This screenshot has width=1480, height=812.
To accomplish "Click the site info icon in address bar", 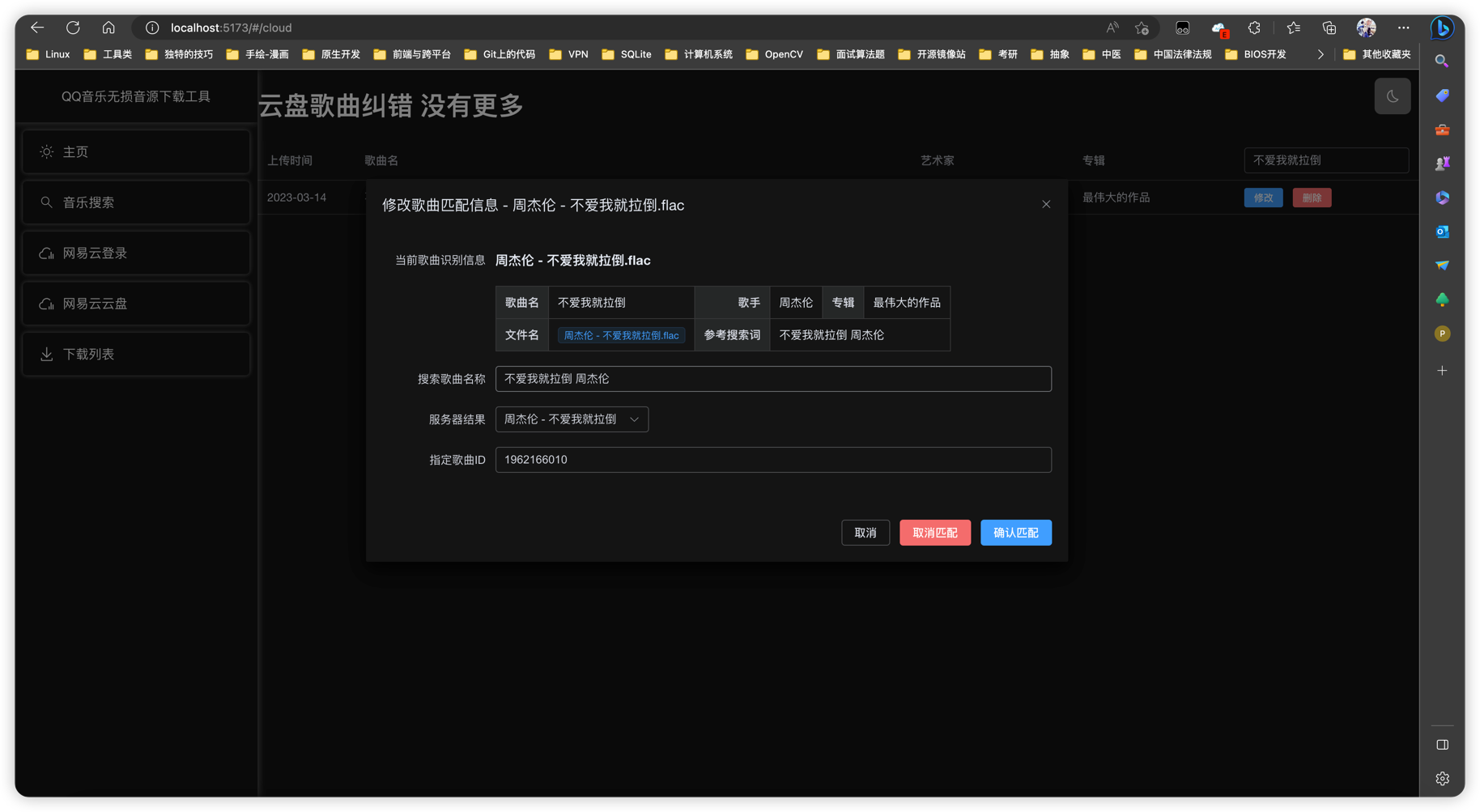I will pyautogui.click(x=151, y=28).
